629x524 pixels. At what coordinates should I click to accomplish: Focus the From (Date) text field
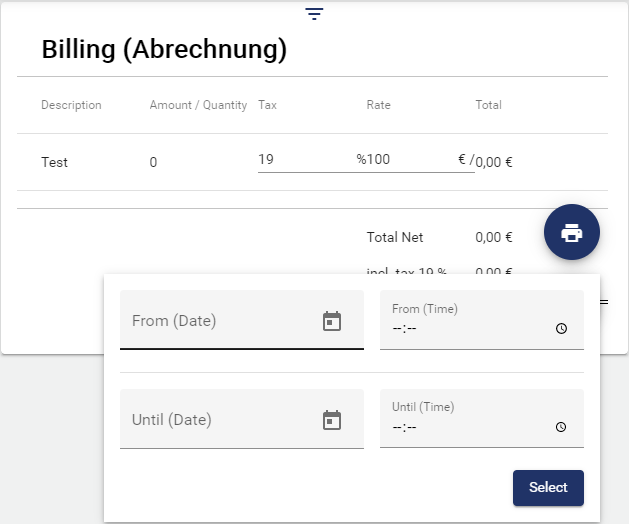(x=220, y=321)
